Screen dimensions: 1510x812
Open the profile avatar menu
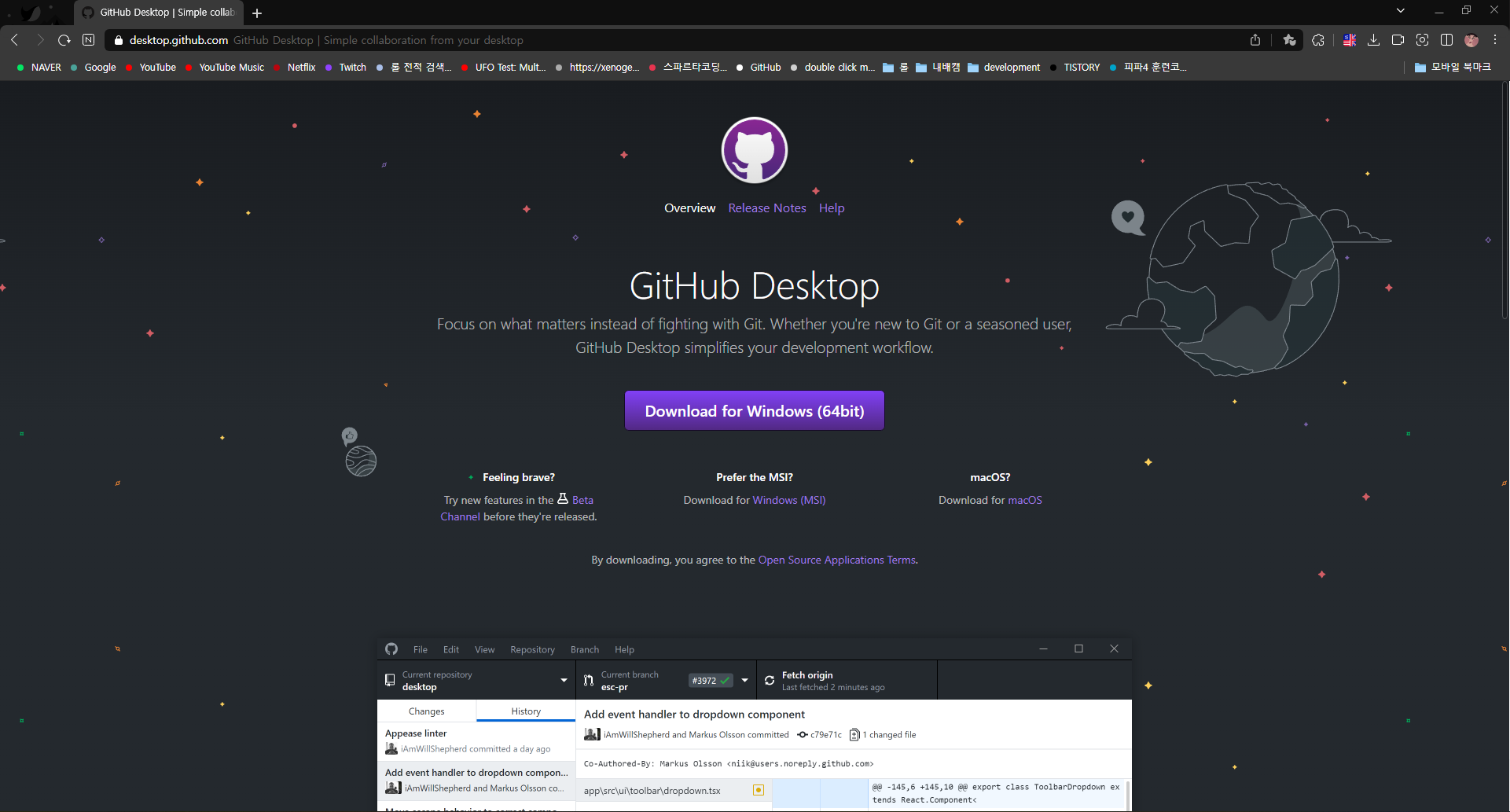click(x=1471, y=40)
